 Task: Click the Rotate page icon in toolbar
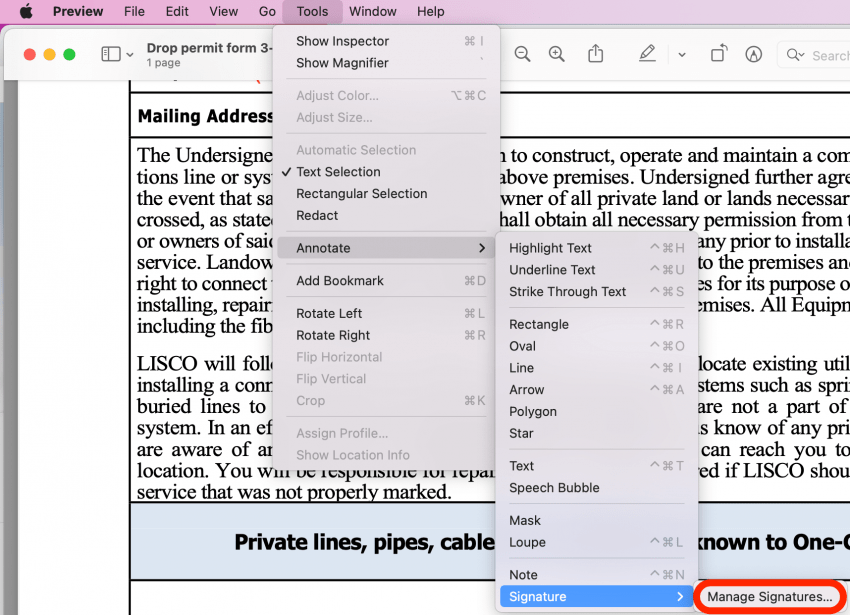pyautogui.click(x=718, y=55)
